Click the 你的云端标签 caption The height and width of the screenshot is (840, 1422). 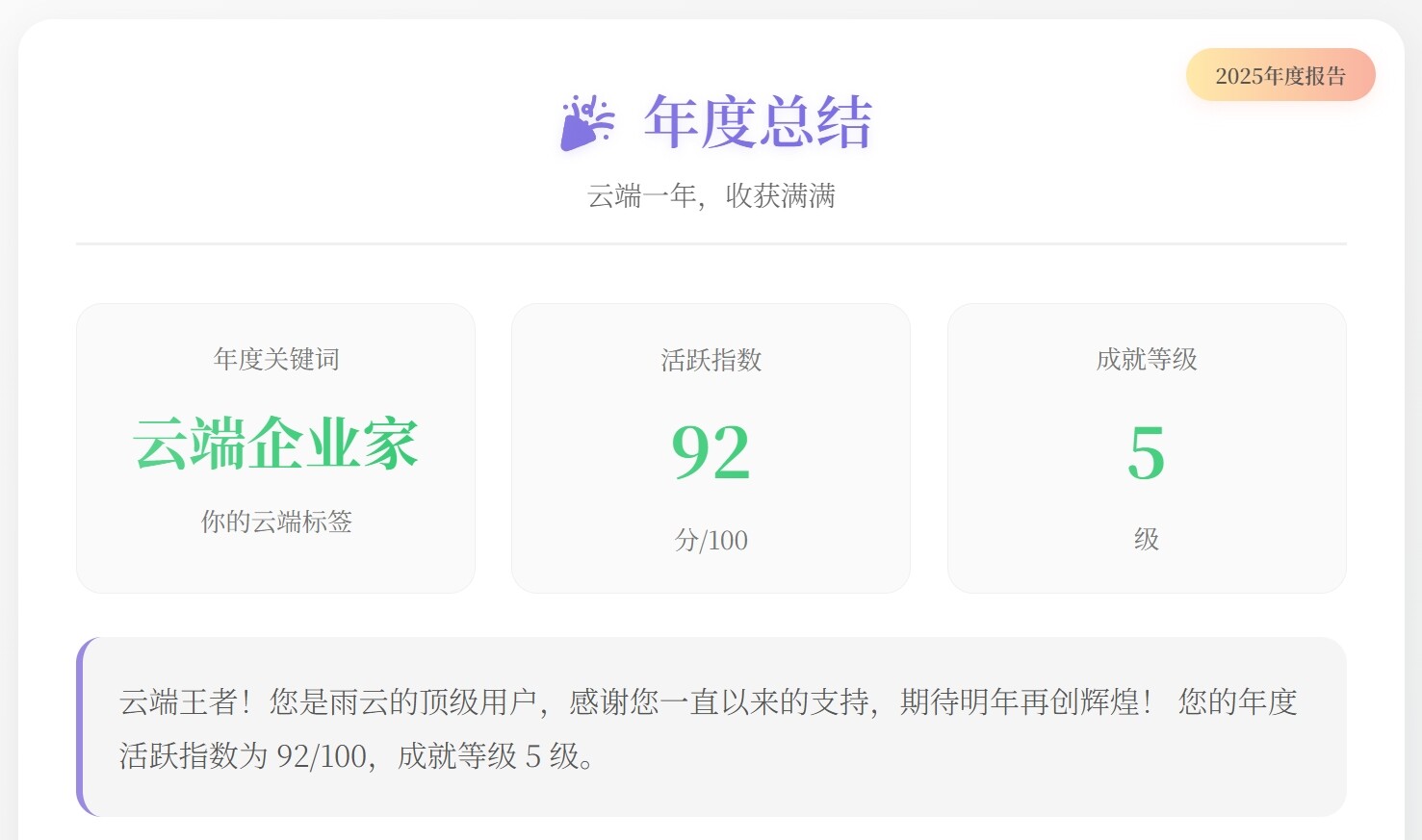276,522
